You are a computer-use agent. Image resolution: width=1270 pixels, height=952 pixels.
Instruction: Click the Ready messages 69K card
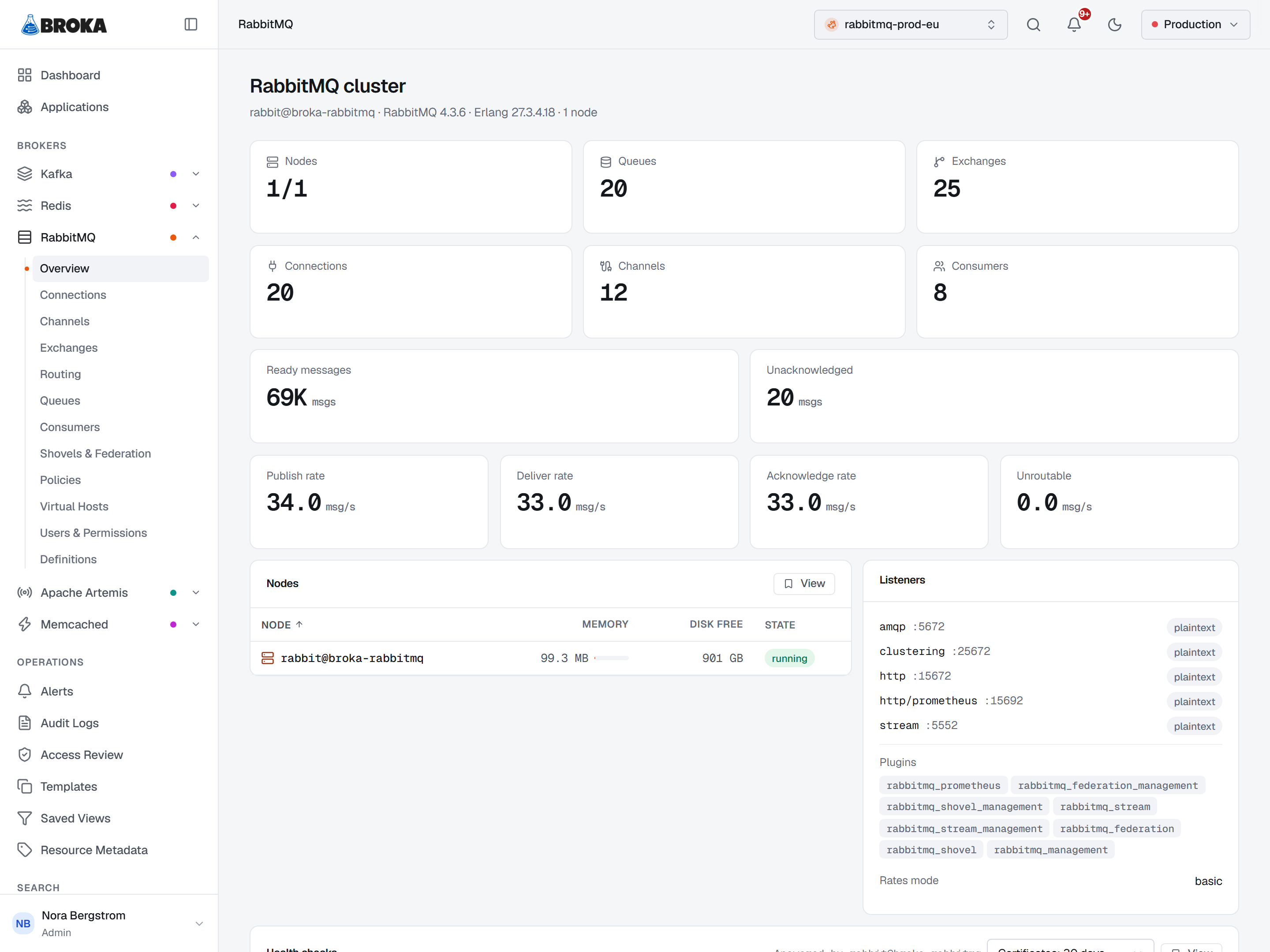click(494, 396)
